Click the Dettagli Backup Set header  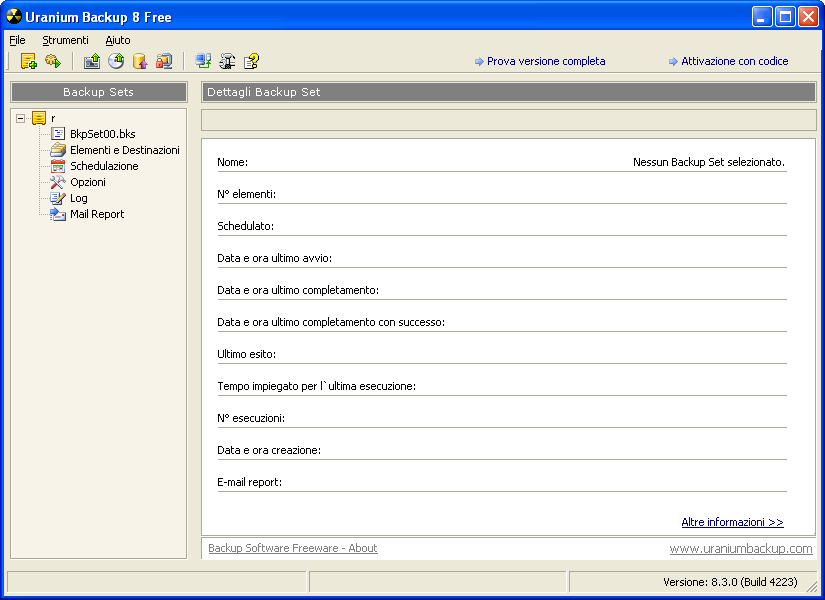click(508, 92)
